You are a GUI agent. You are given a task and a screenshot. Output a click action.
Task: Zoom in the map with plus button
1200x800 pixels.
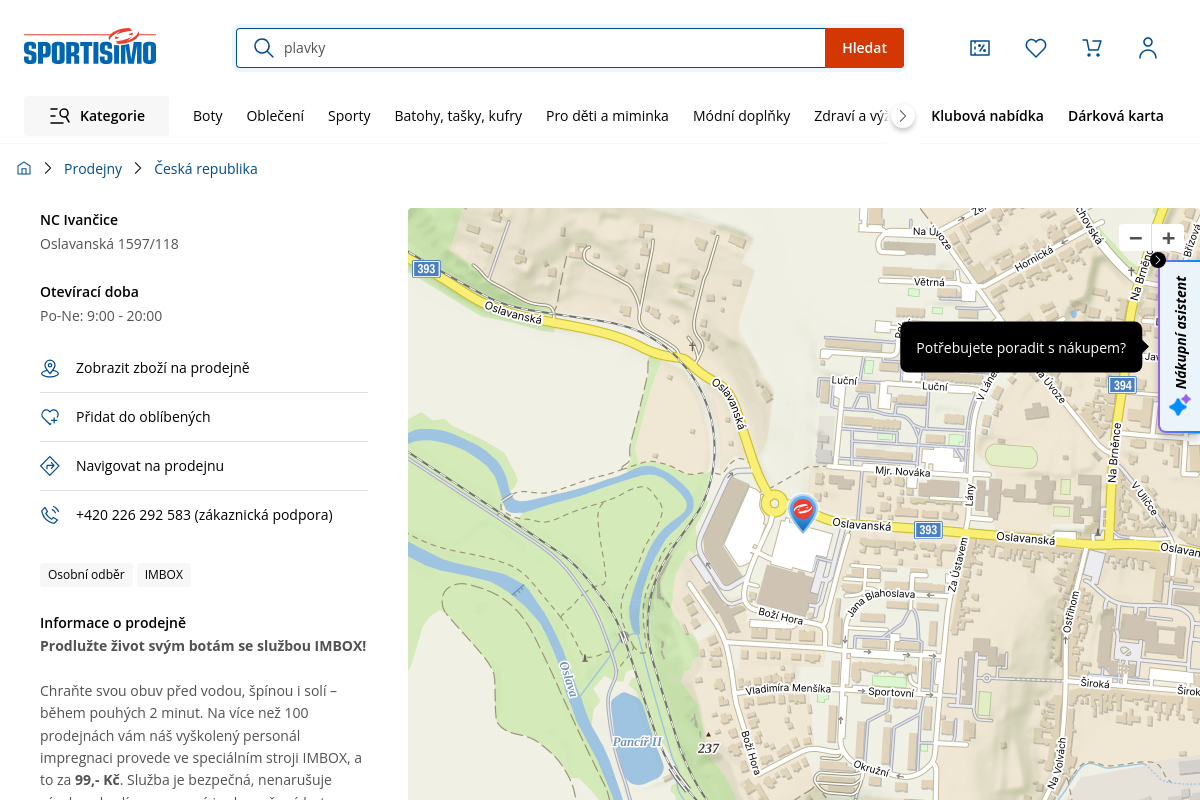(x=1168, y=238)
